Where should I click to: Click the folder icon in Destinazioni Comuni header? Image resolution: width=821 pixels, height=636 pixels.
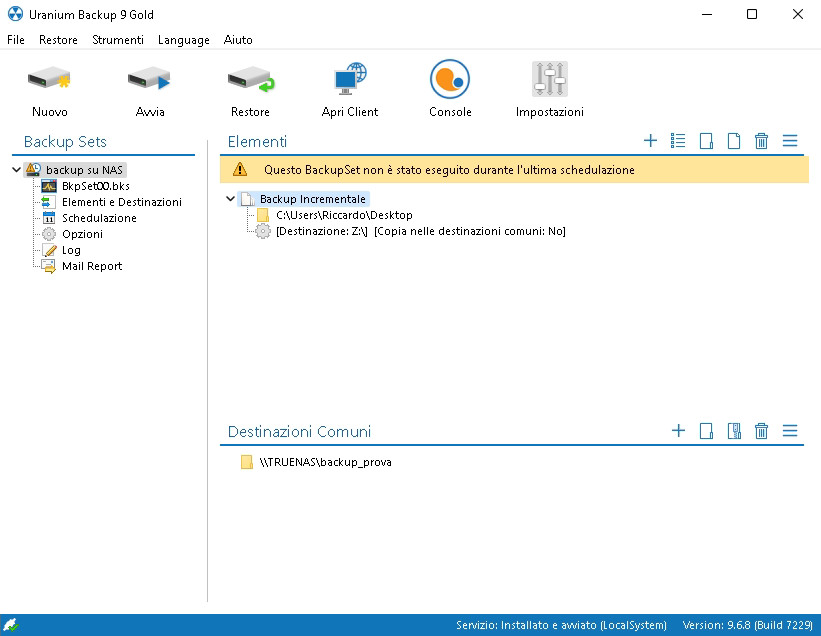tap(706, 431)
